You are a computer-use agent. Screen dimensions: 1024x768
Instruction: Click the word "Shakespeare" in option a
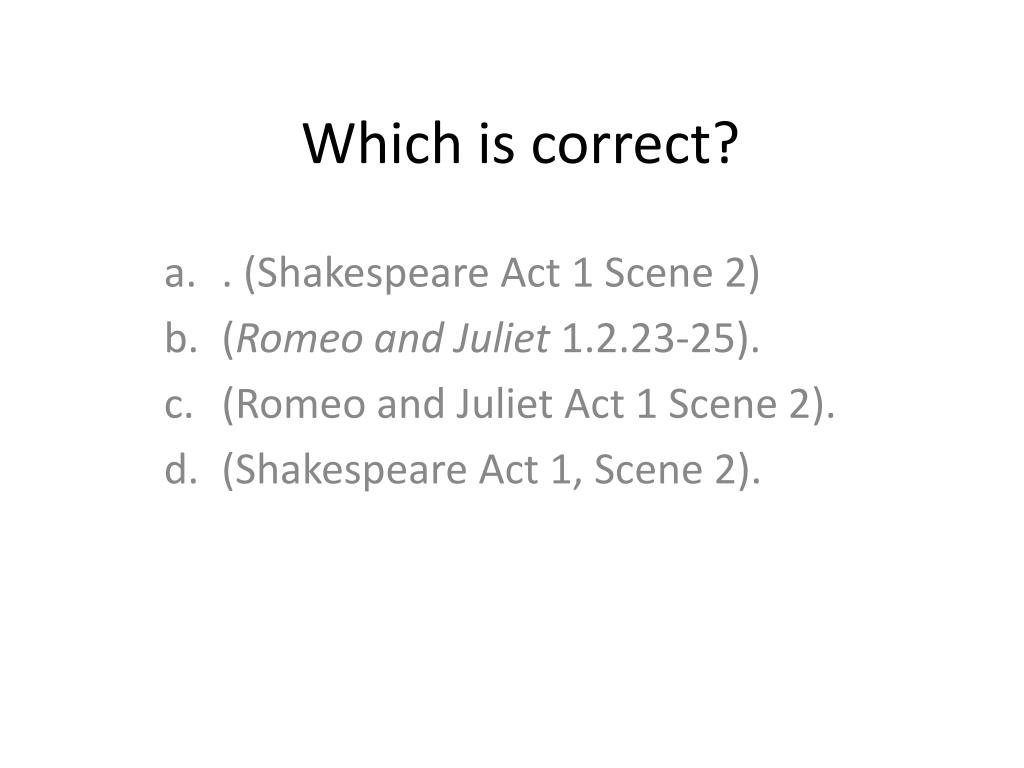(372, 274)
